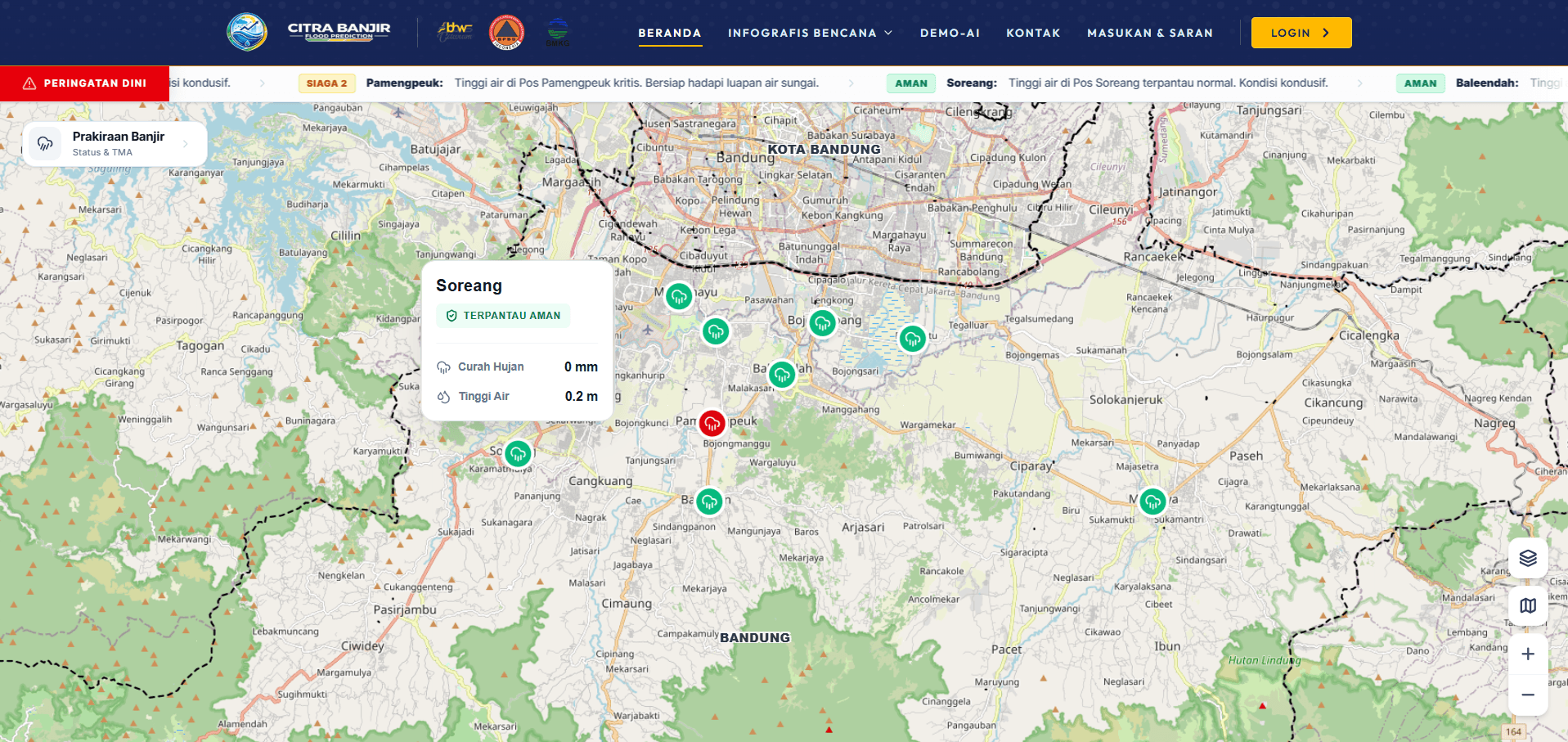1568x742 pixels.
Task: Click the Pasirjambu place label
Action: pyautogui.click(x=405, y=610)
